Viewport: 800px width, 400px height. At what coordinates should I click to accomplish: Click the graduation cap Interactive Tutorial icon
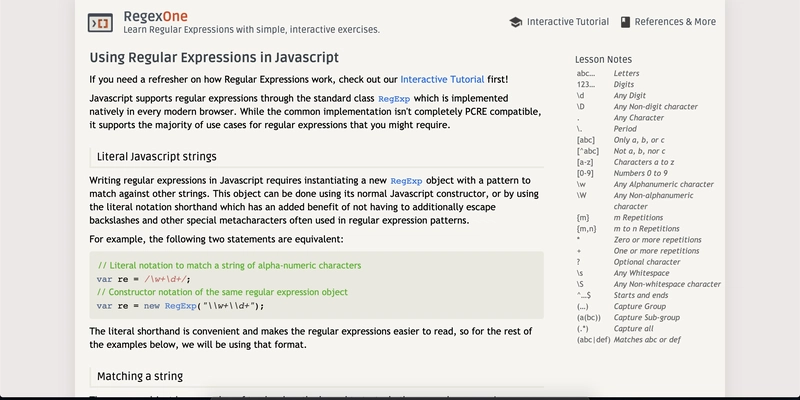click(516, 22)
